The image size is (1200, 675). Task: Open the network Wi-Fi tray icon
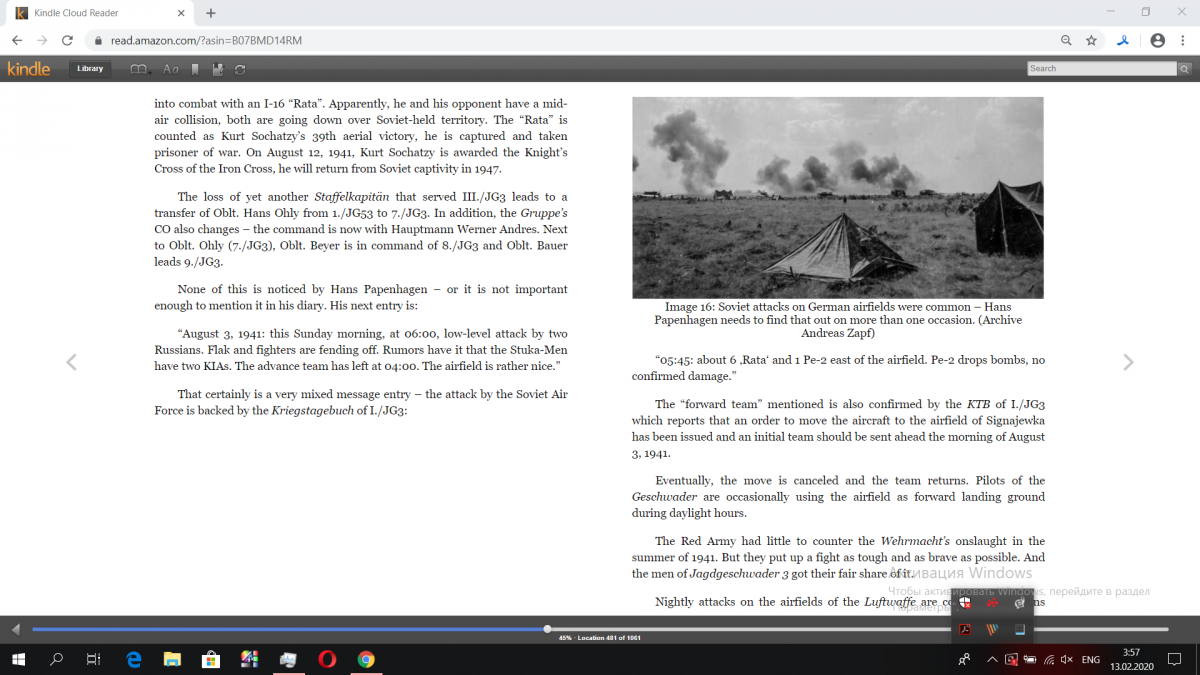pos(1048,660)
